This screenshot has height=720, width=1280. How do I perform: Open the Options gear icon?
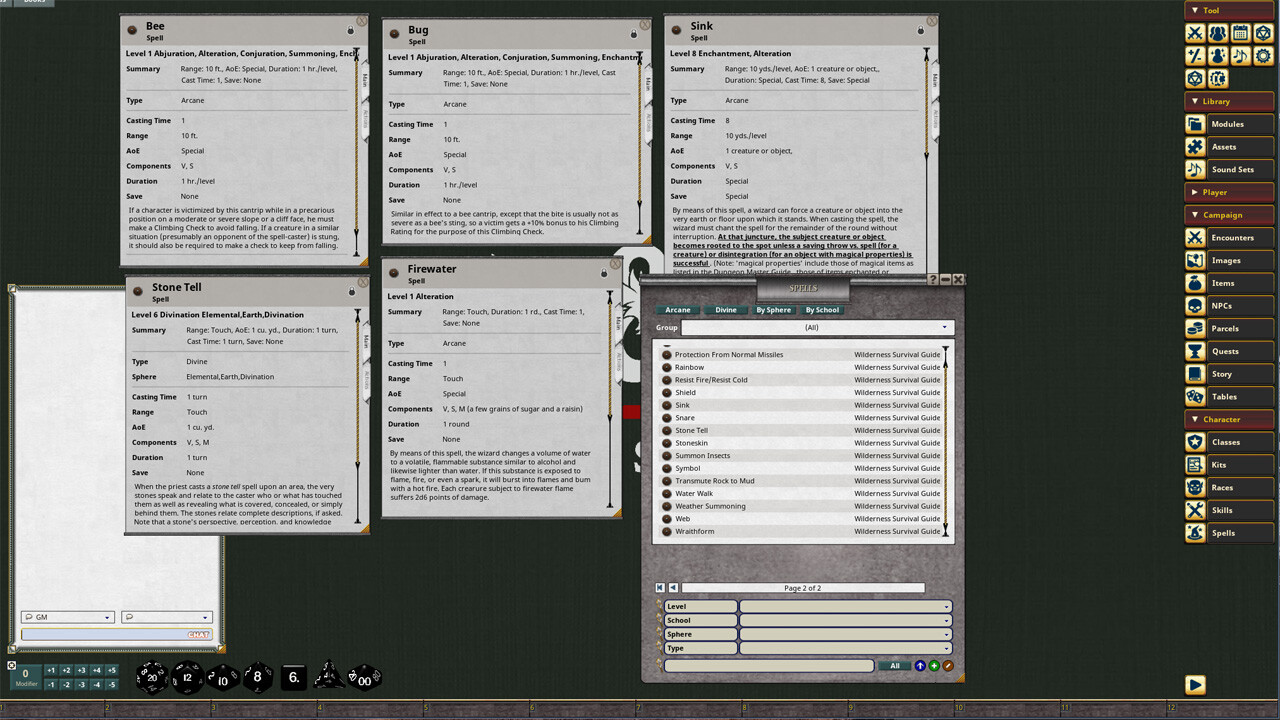(1264, 56)
